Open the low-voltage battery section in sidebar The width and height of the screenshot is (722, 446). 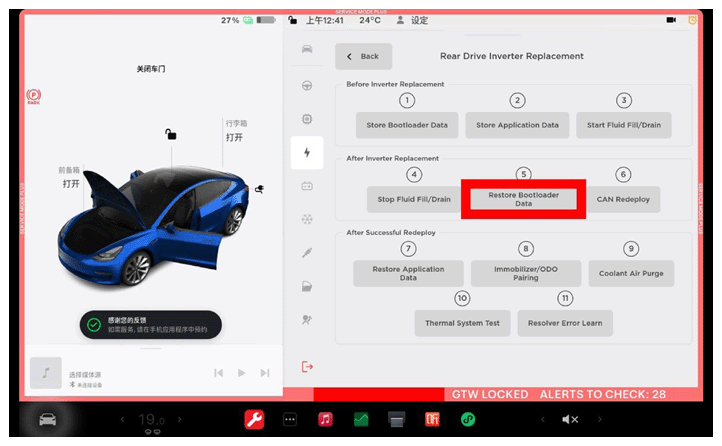point(307,186)
